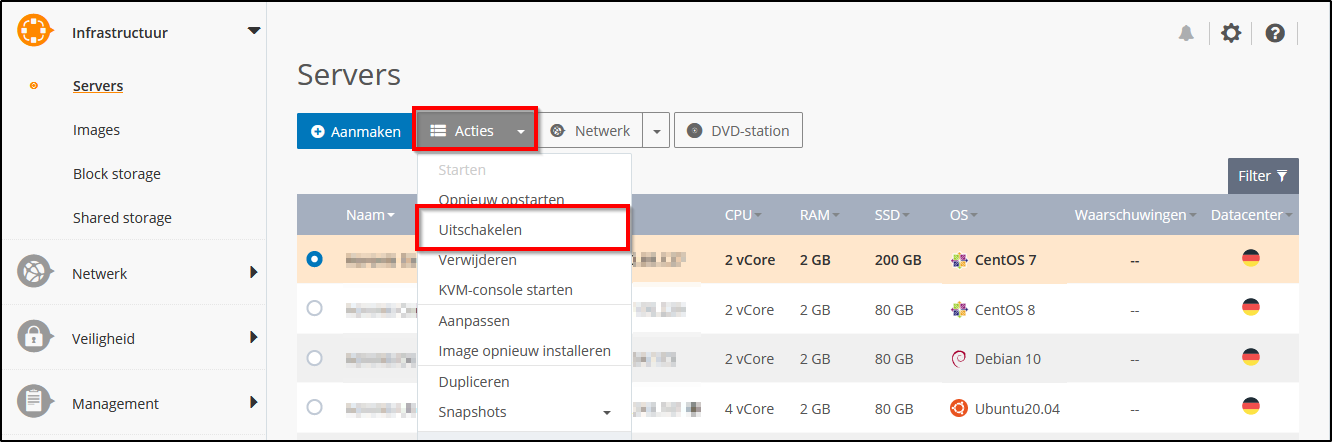Click the help question mark icon
The width and height of the screenshot is (1332, 442).
[1274, 33]
